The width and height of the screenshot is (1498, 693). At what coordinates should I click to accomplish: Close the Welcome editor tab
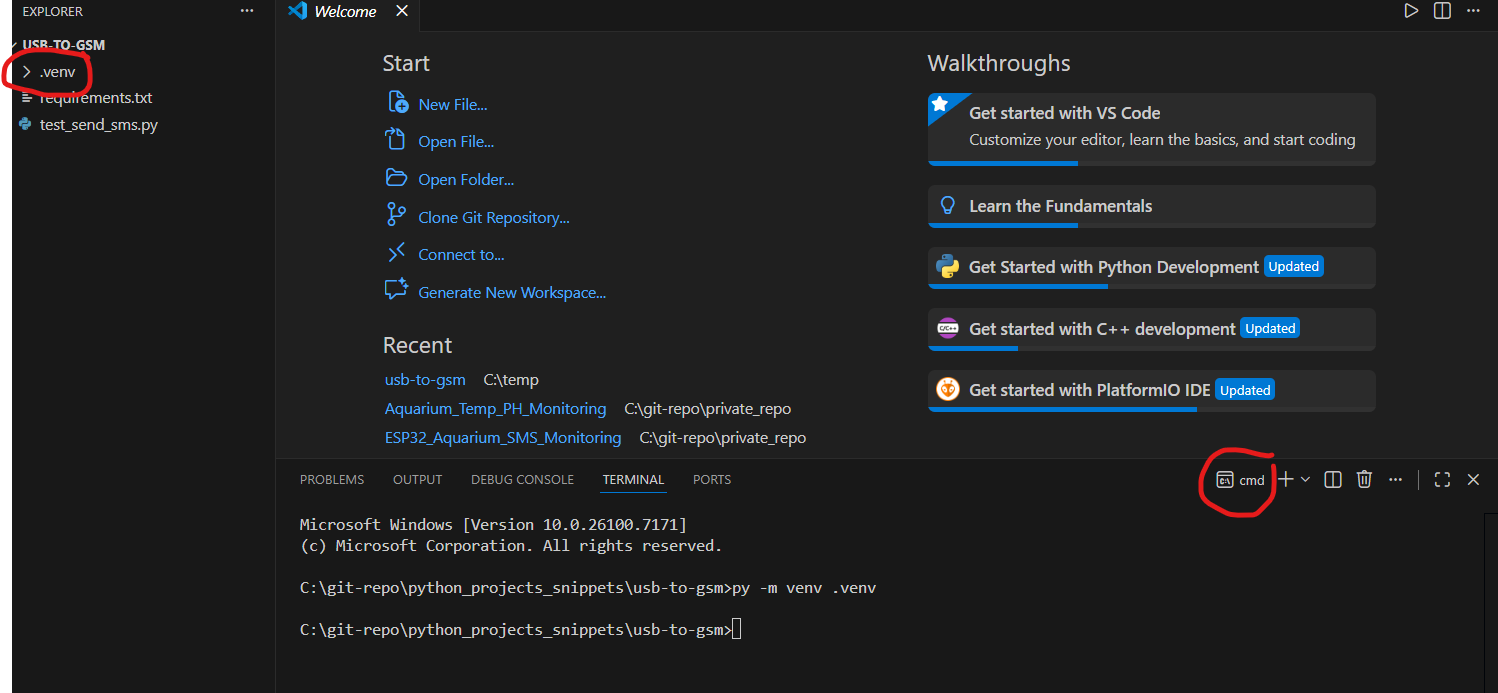(402, 12)
